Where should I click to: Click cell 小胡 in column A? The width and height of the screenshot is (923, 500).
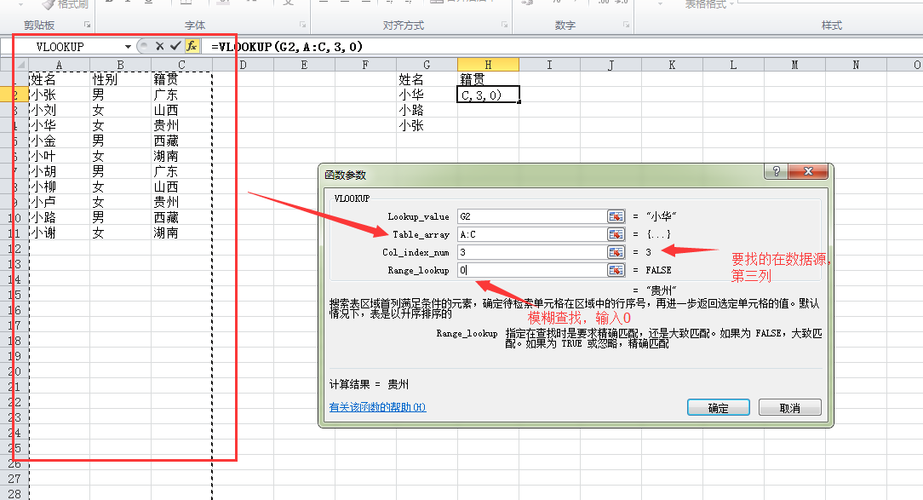tap(59, 171)
